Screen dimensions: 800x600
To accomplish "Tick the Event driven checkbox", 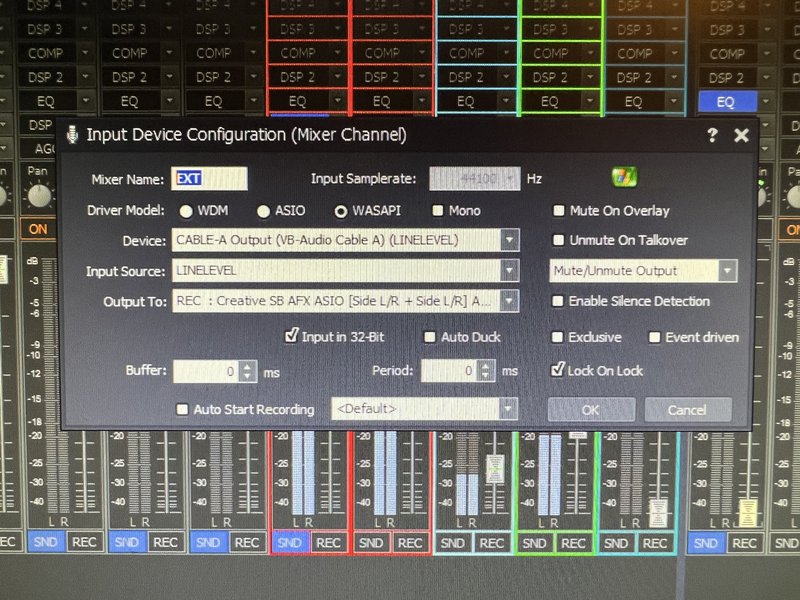I will click(654, 337).
